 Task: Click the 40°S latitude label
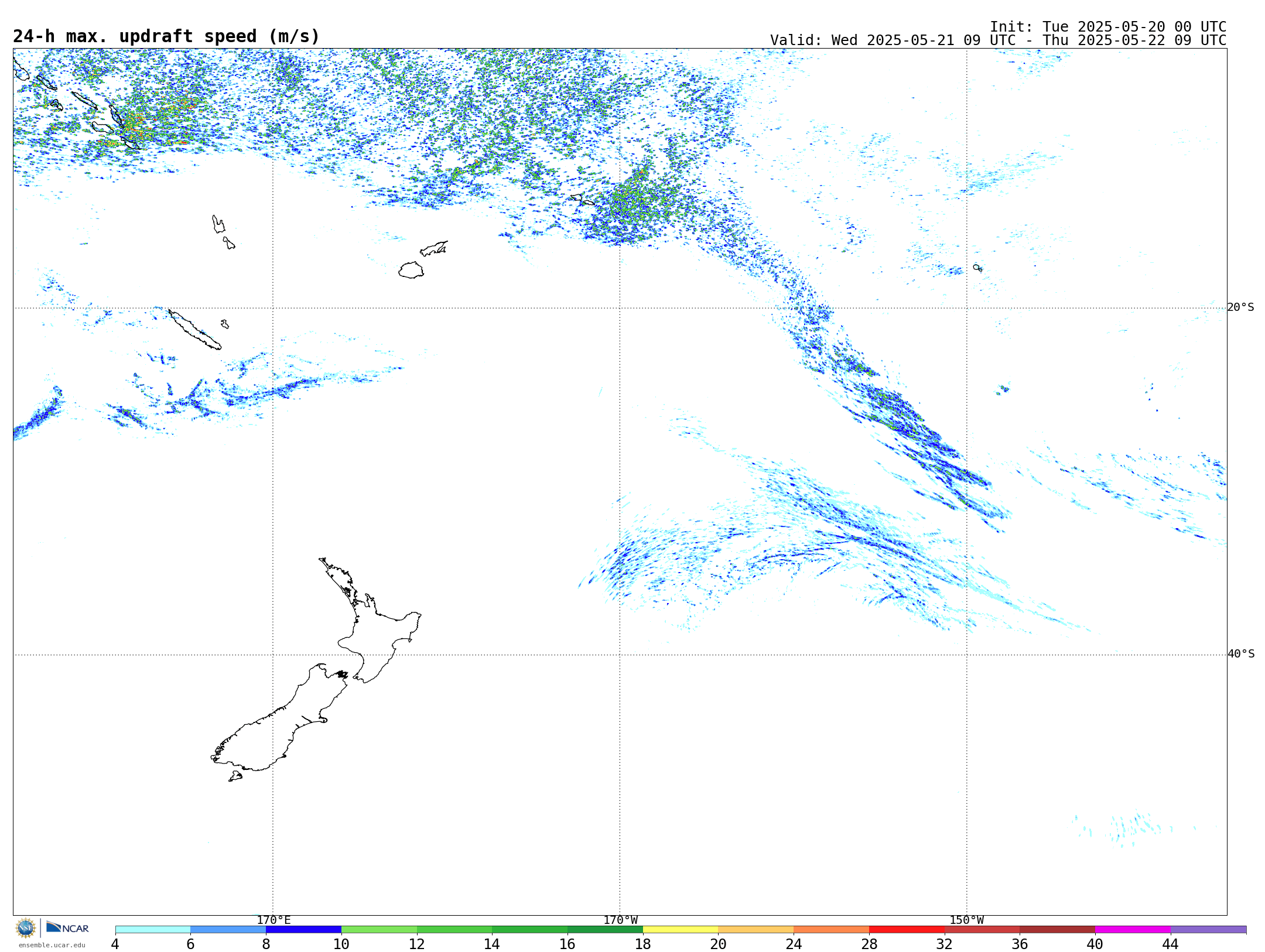(x=1241, y=654)
